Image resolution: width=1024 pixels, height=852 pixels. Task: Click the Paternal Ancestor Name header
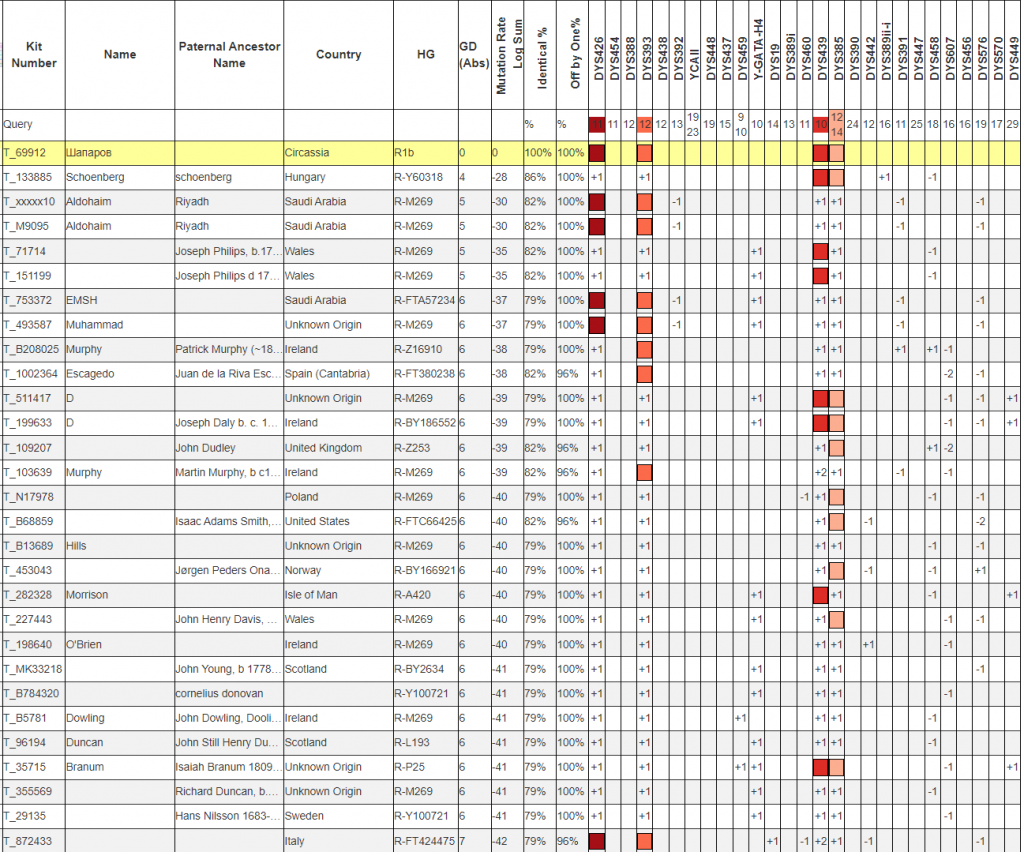(229, 55)
